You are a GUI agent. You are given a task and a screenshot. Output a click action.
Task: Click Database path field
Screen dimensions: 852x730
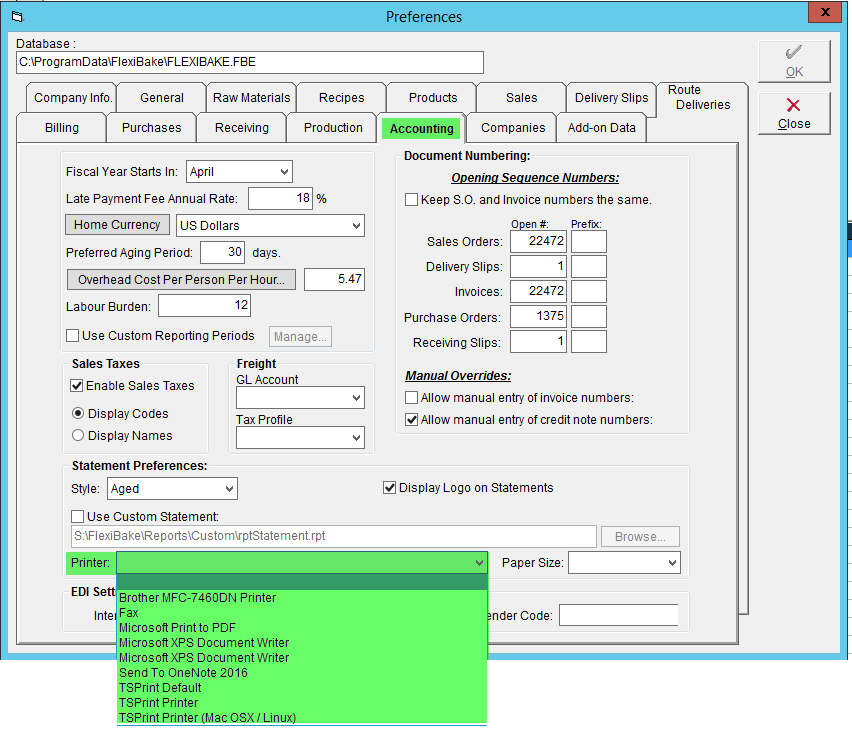point(249,62)
